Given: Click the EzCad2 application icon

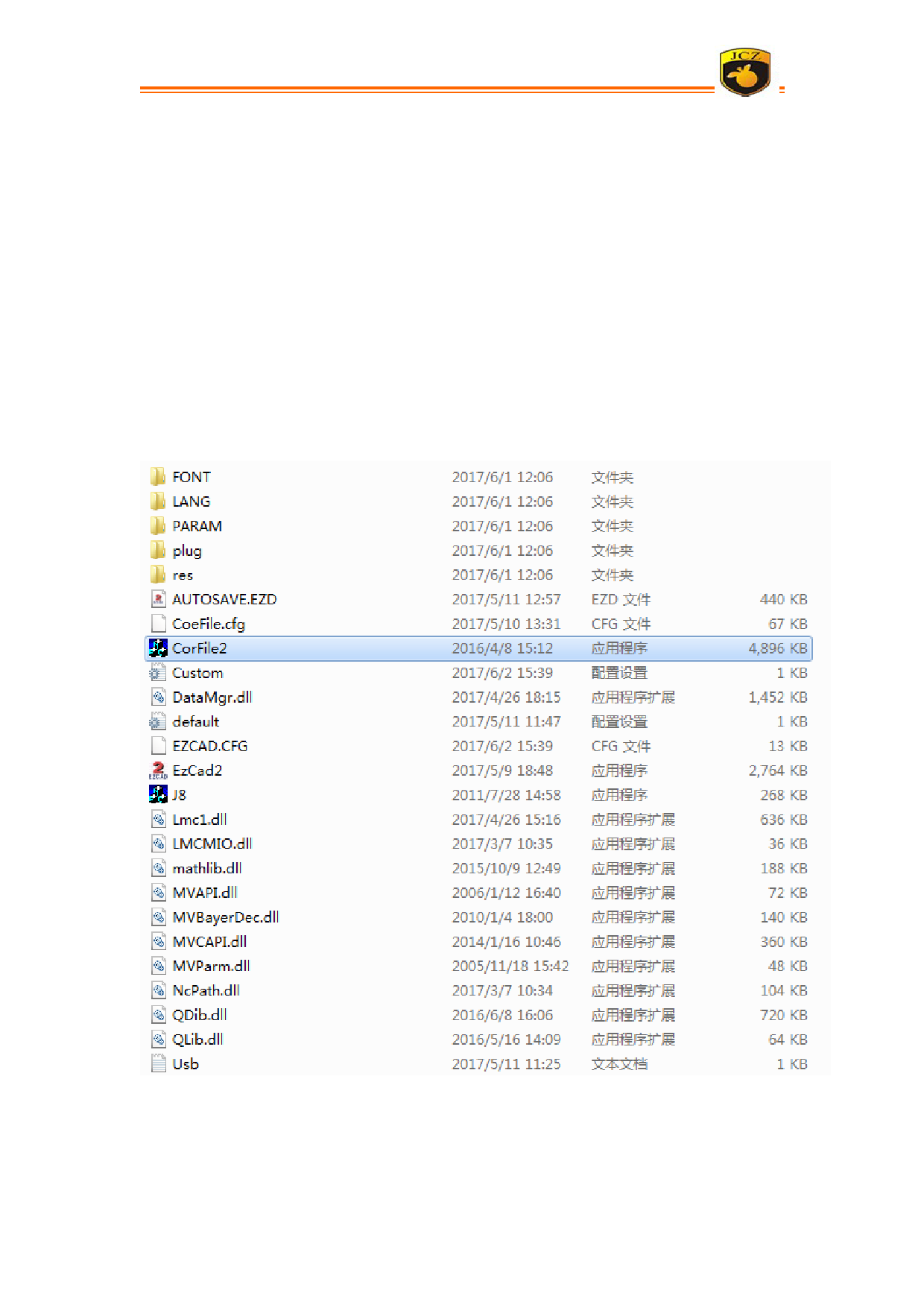Looking at the screenshot, I should click(x=158, y=770).
